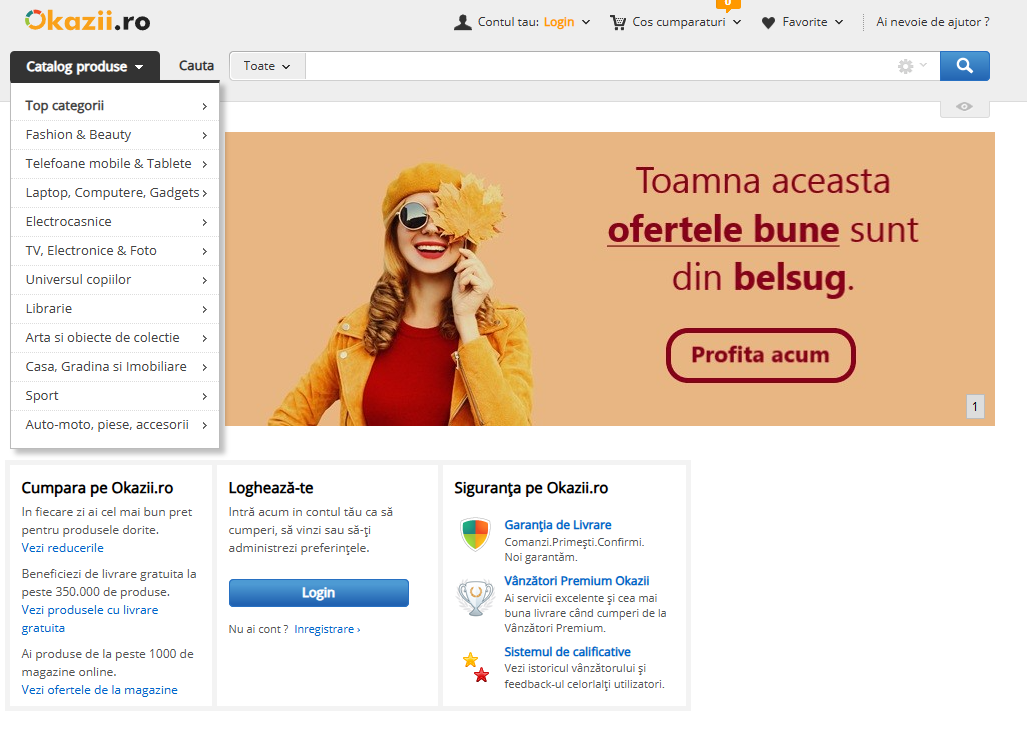Image resolution: width=1027 pixels, height=729 pixels.
Task: Click the user account silhouette icon
Action: pyautogui.click(x=462, y=22)
